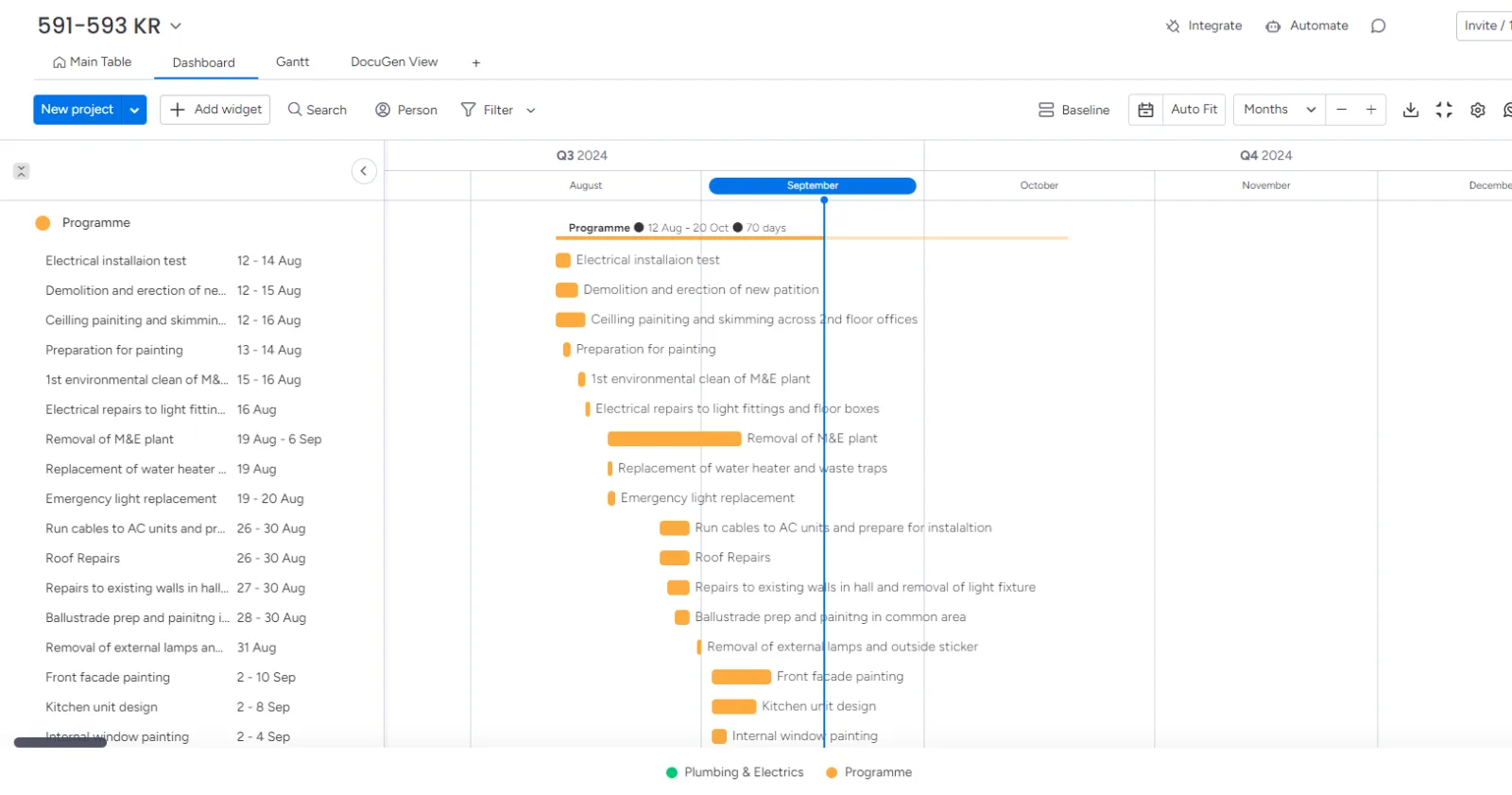1512x795 pixels.
Task: Open the discussion speech bubble icon
Action: click(x=1378, y=26)
